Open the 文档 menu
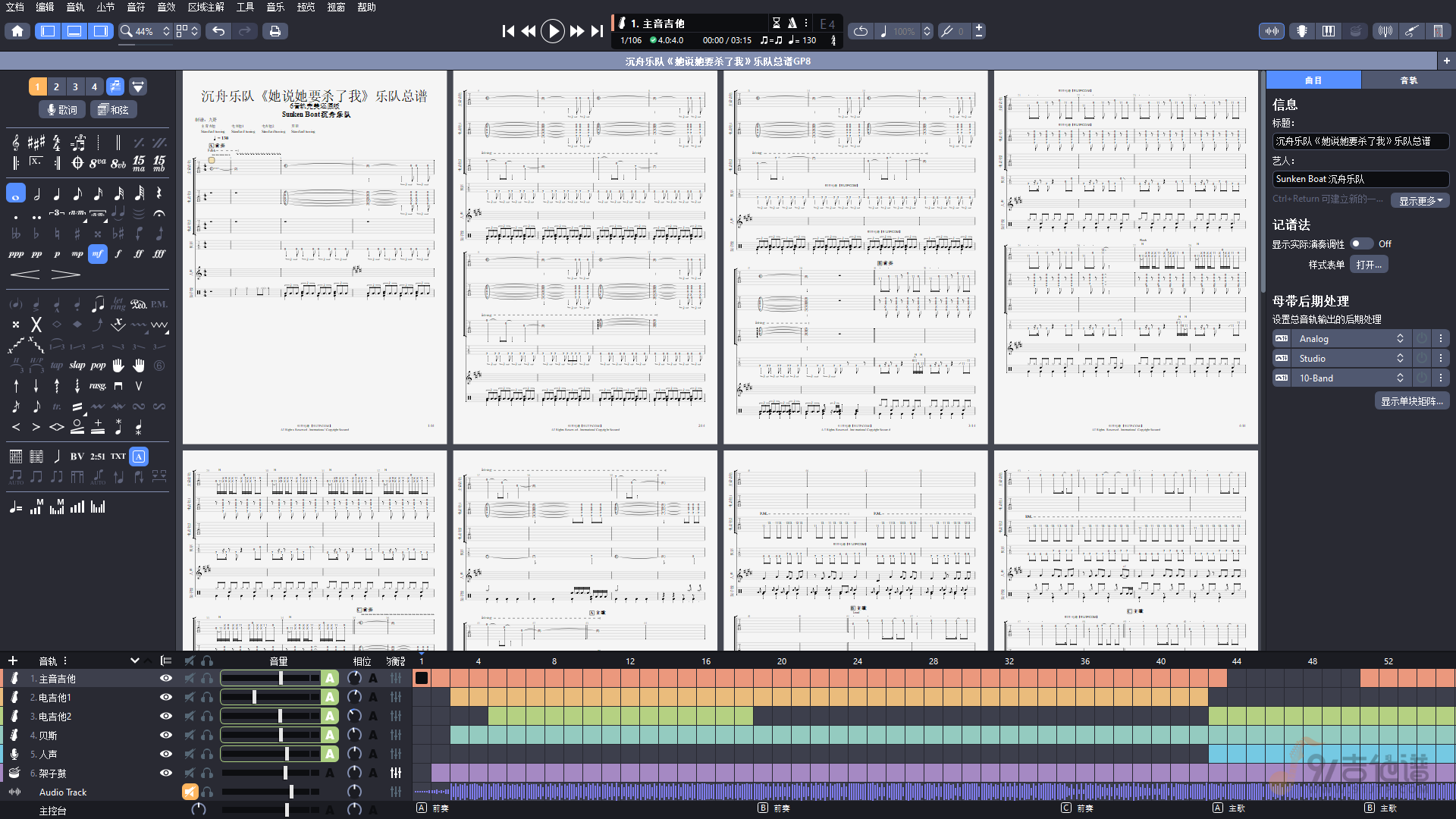 (14, 7)
